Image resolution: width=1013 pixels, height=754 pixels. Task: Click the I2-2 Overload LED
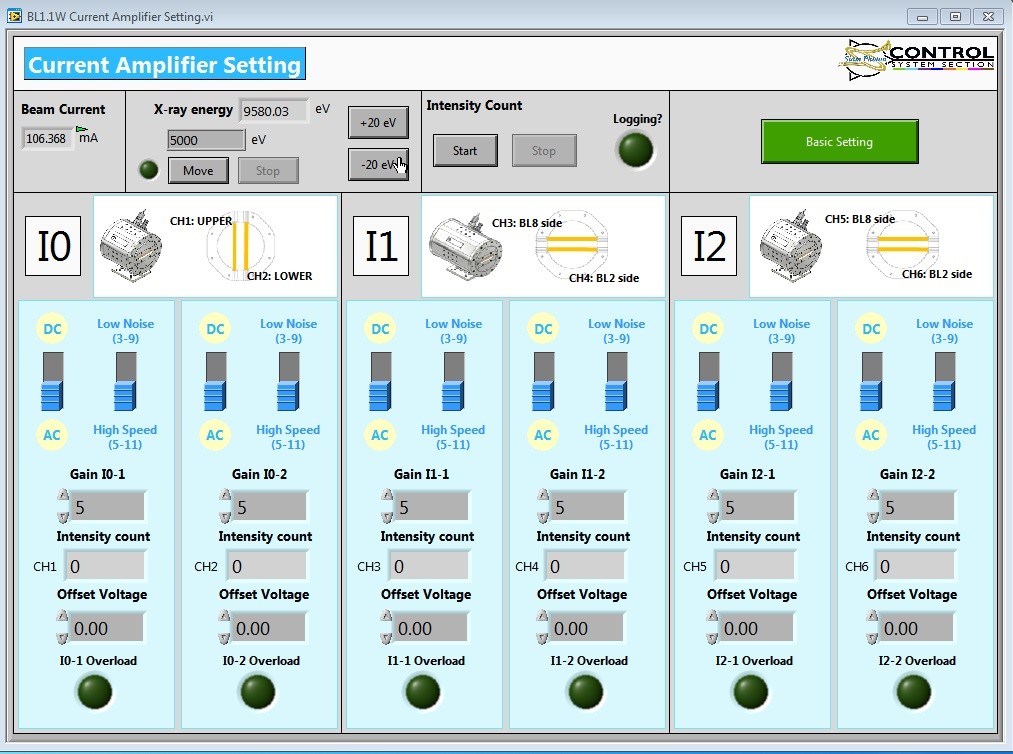coord(914,692)
